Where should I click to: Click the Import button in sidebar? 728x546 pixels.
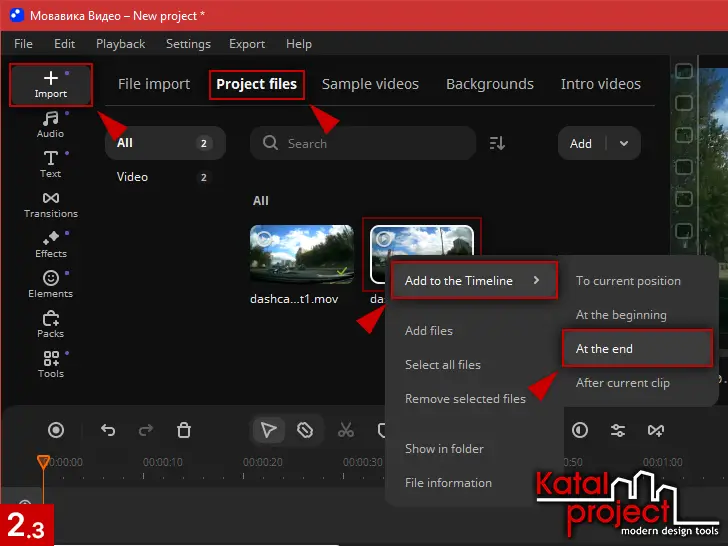tap(51, 84)
